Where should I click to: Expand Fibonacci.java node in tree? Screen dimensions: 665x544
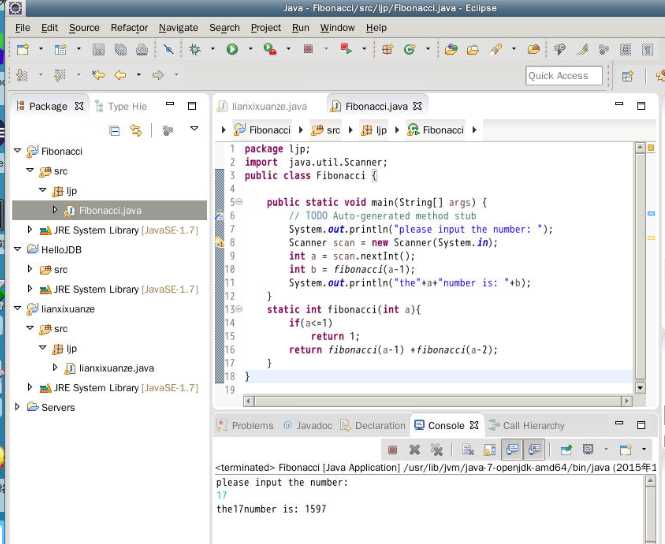click(x=55, y=210)
